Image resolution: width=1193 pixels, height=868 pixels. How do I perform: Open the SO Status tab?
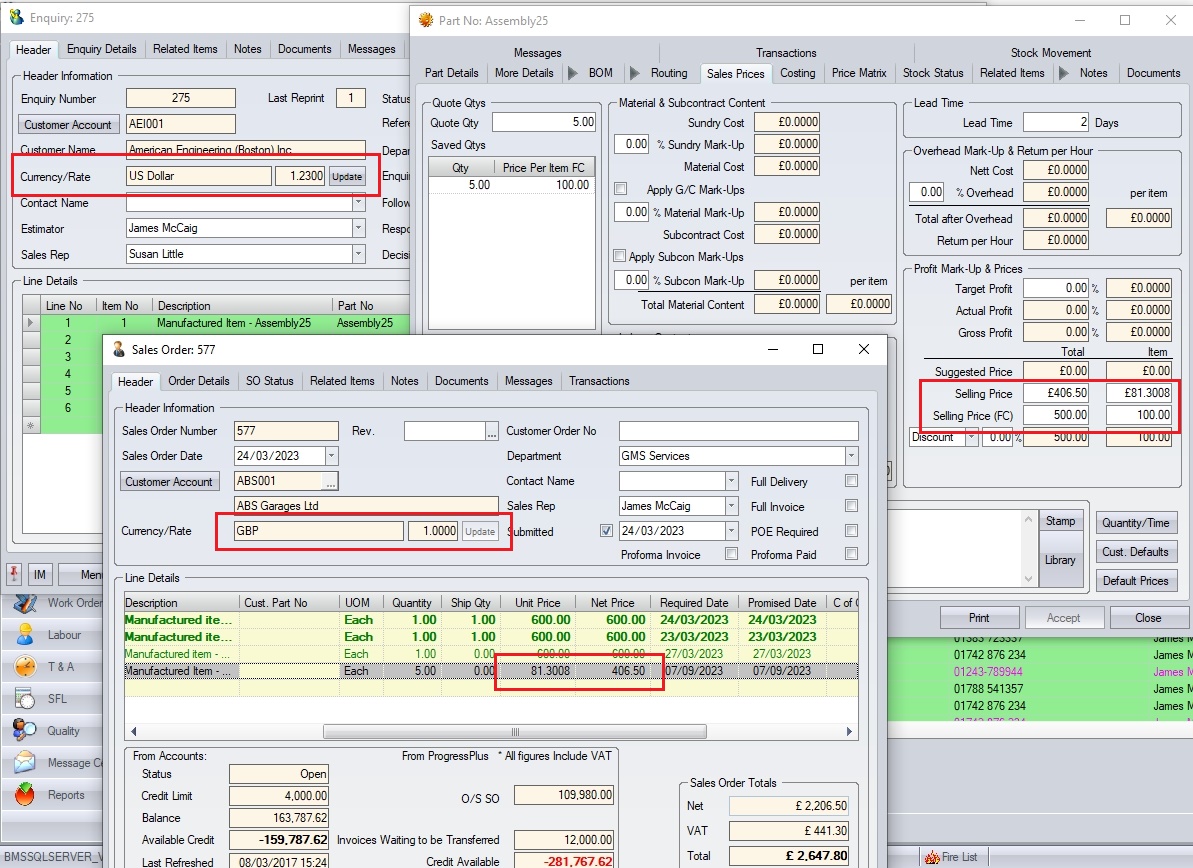[x=270, y=381]
